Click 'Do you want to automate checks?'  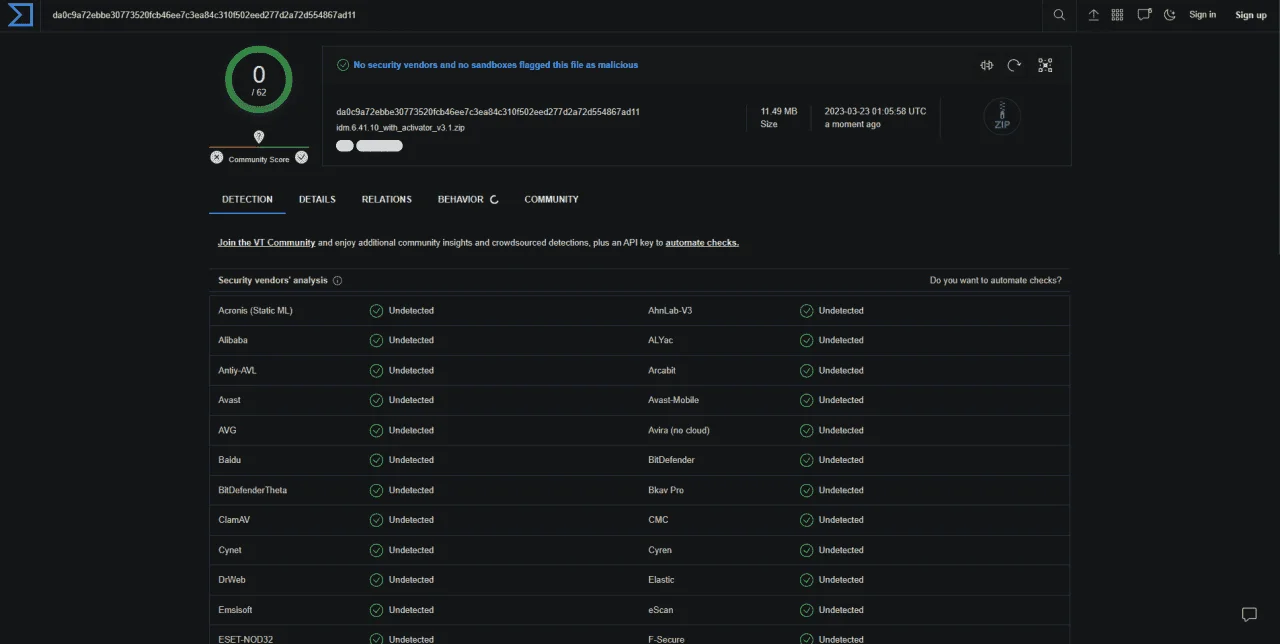tap(995, 281)
